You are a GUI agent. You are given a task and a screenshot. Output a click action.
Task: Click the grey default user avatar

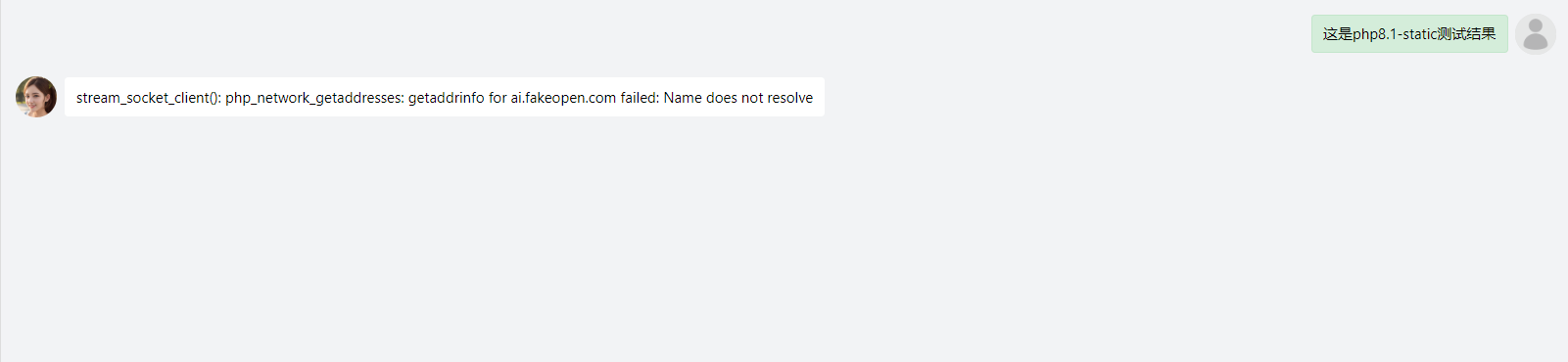coord(1535,34)
